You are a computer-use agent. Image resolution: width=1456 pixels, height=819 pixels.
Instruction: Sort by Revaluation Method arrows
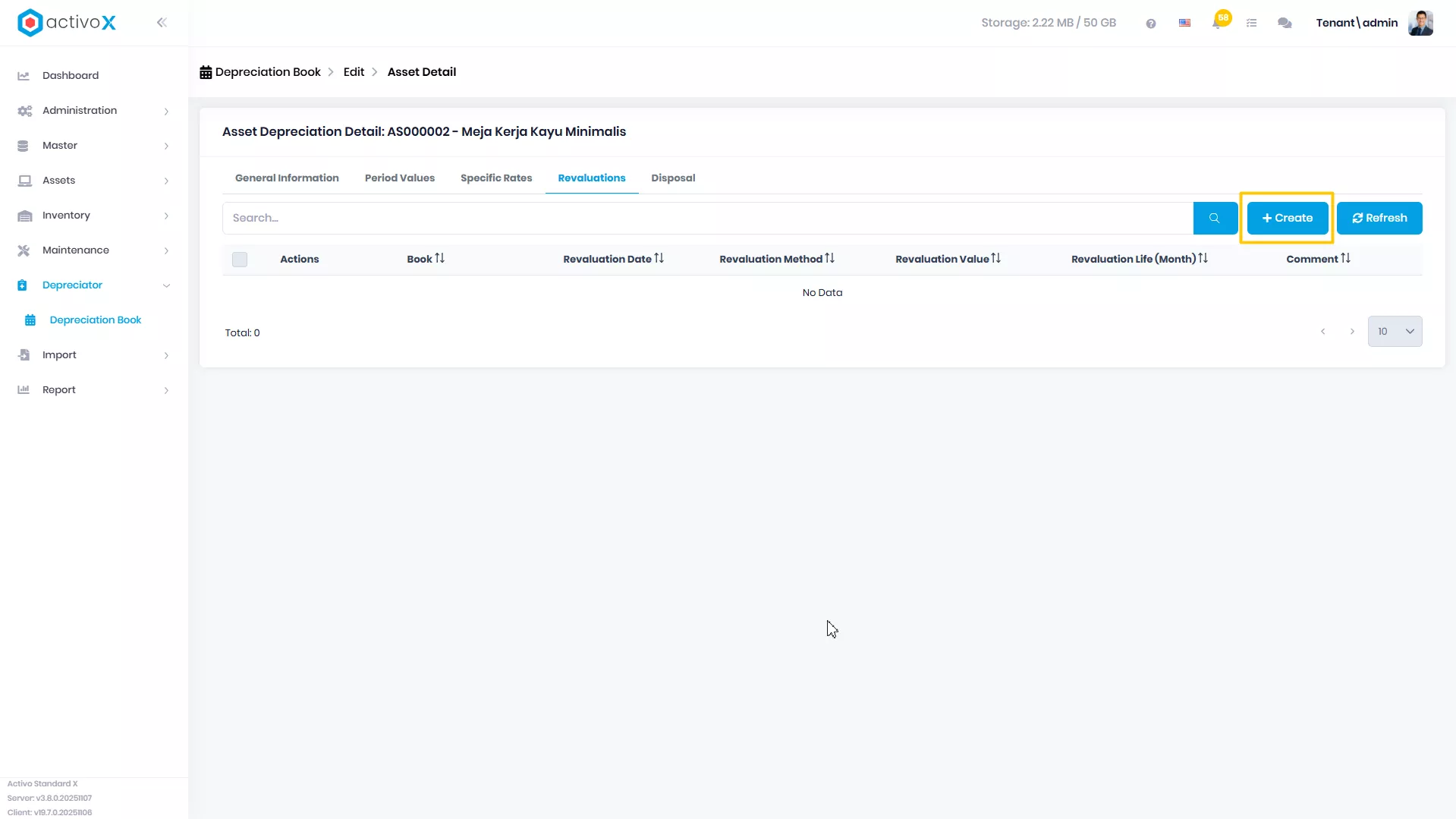click(x=830, y=259)
